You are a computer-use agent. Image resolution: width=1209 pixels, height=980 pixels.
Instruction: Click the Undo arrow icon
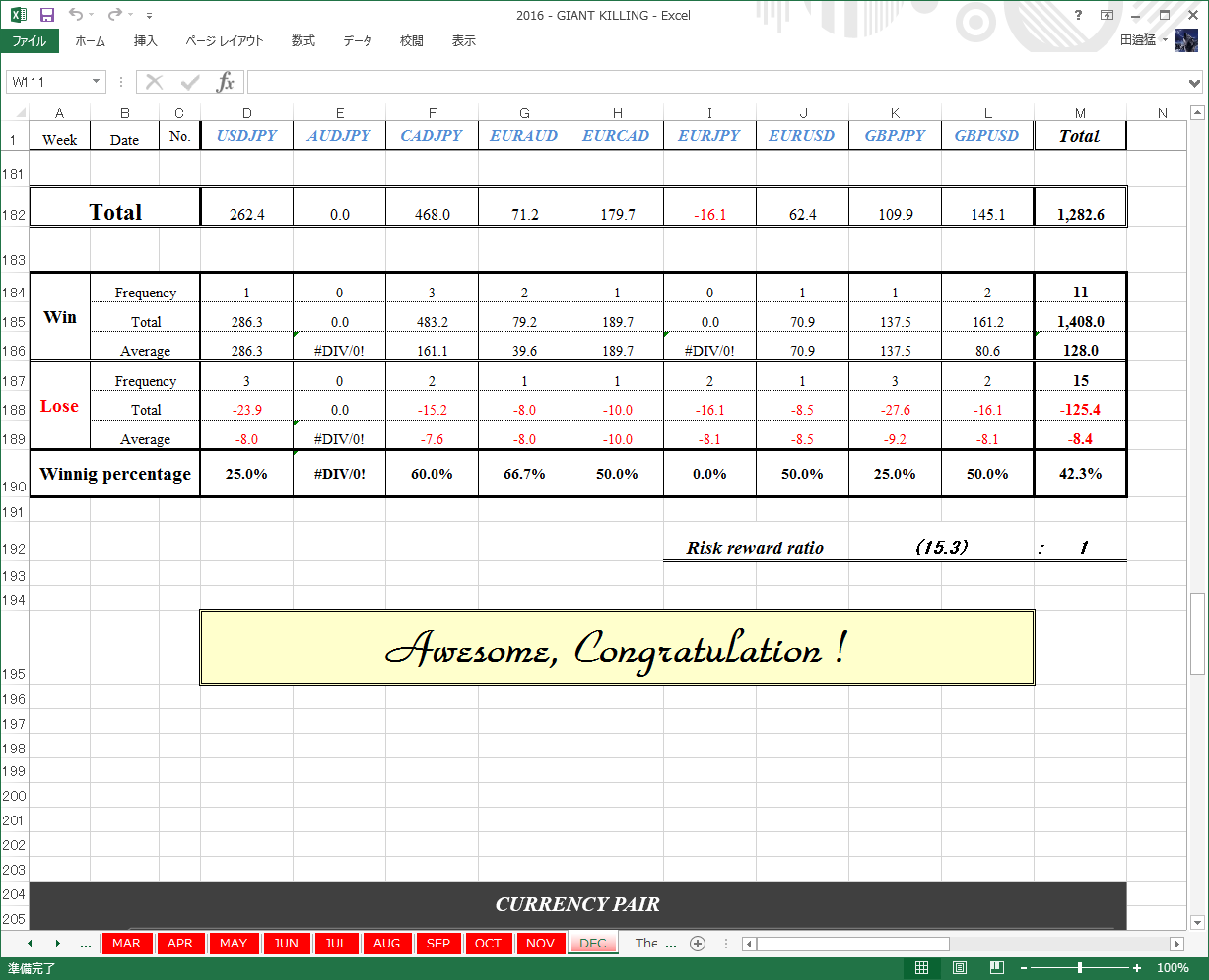pos(77,15)
